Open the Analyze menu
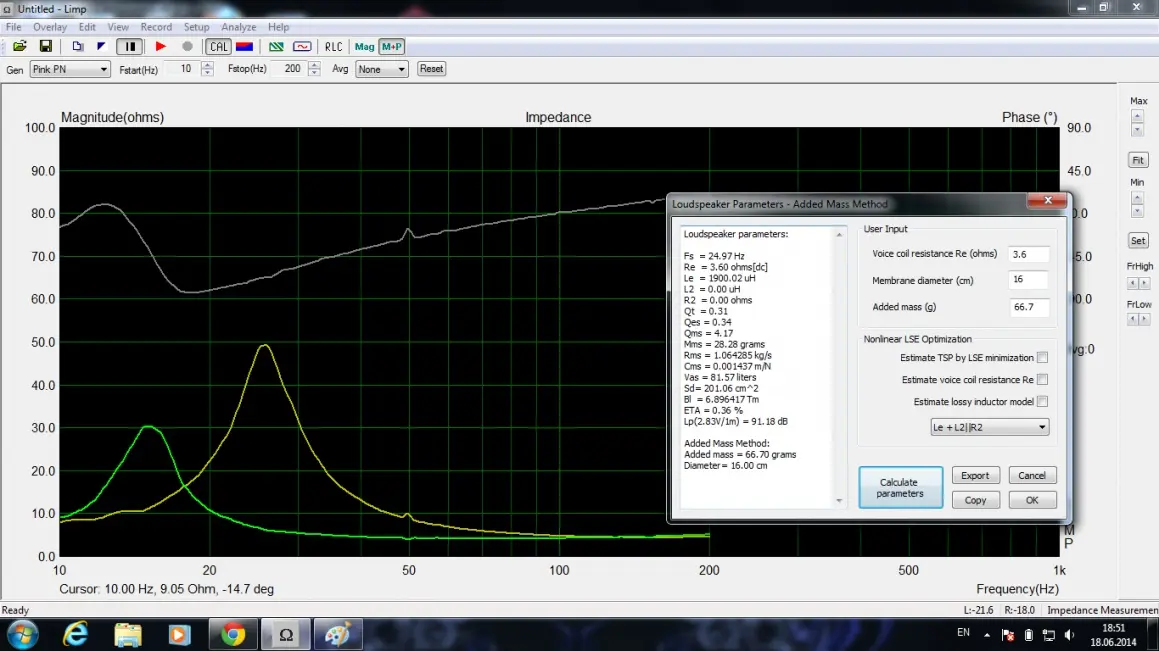 click(x=238, y=27)
